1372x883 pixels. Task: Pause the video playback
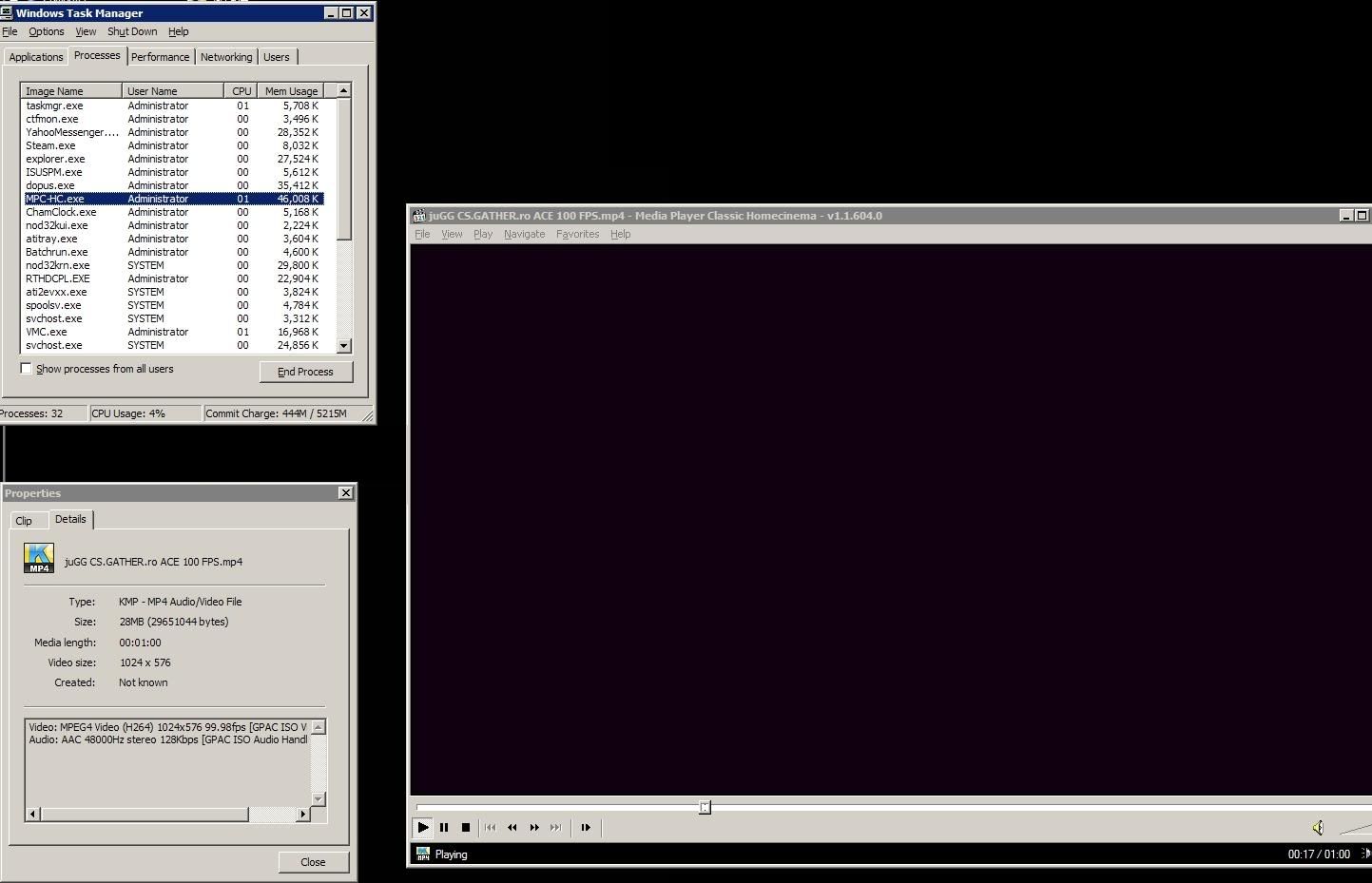(x=444, y=827)
